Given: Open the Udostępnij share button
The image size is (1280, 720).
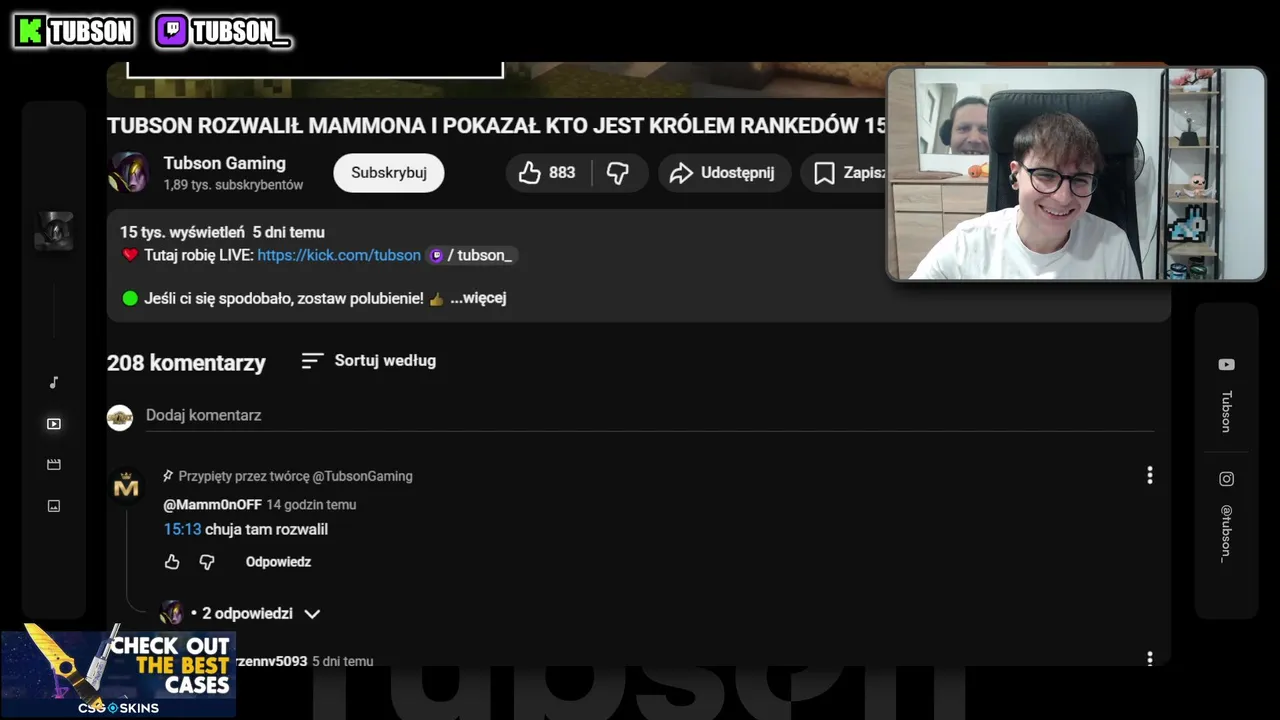Looking at the screenshot, I should click(x=724, y=173).
